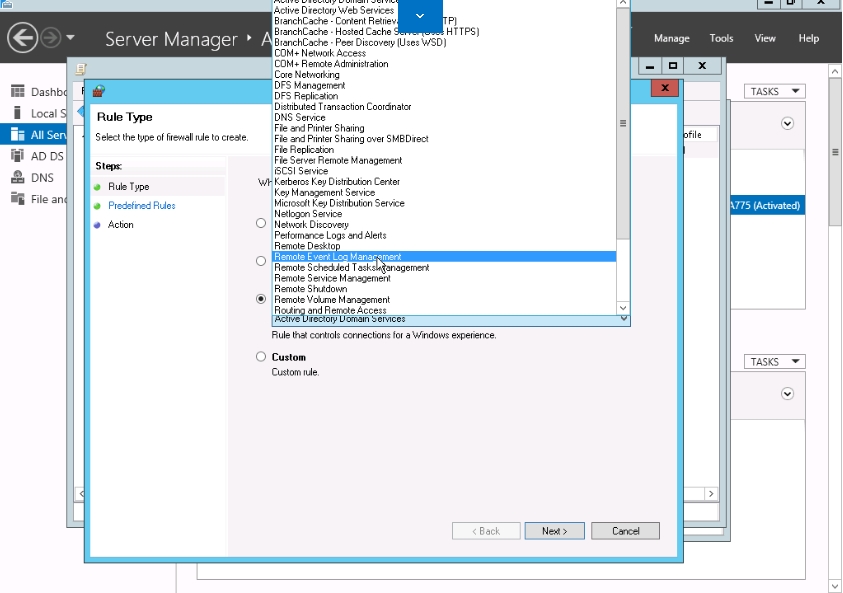843x593 pixels.
Task: Click the Server Manager forward arrow
Action: click(x=51, y=38)
